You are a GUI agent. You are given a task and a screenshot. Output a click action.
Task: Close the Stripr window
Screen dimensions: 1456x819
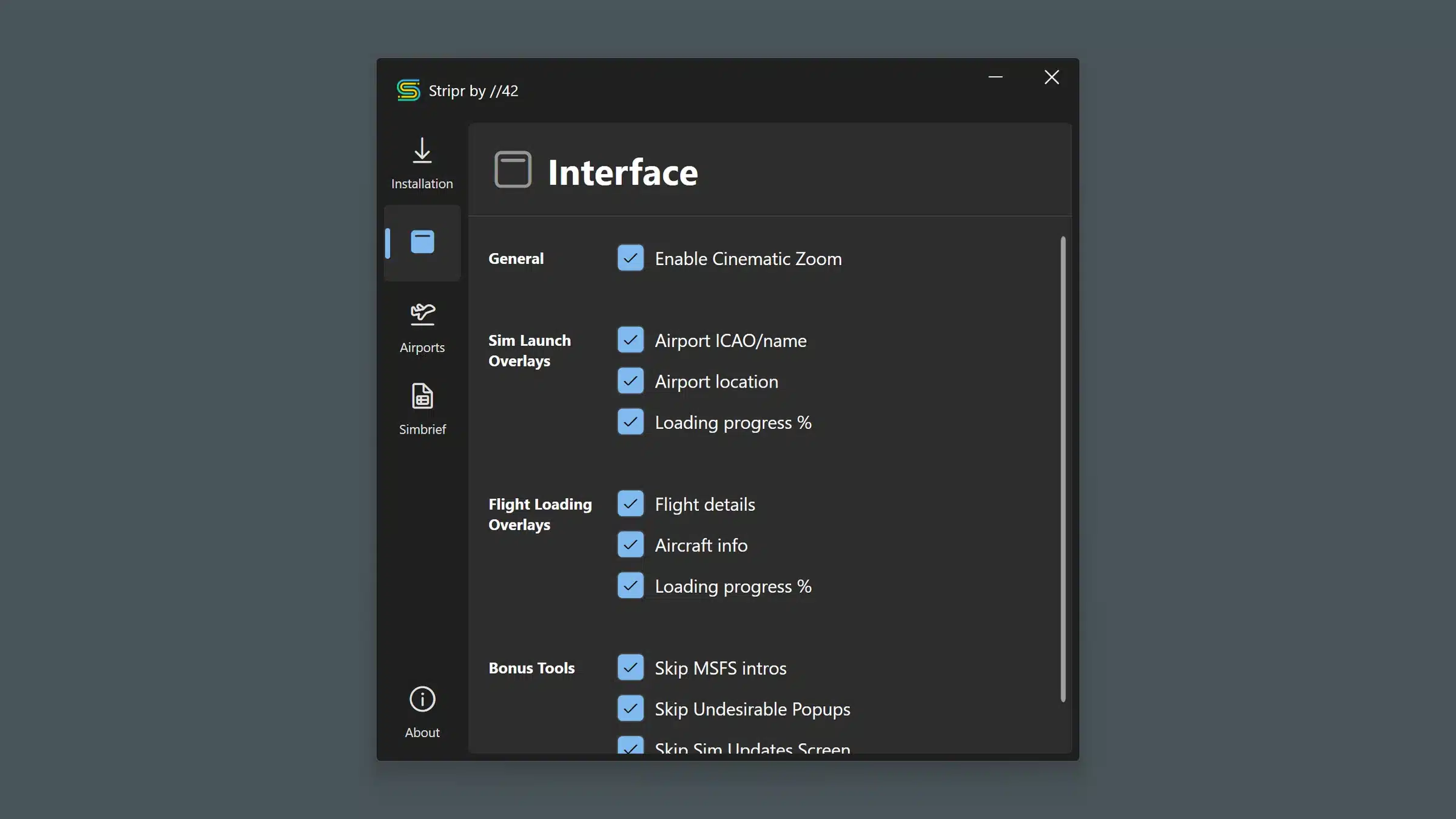1051,77
